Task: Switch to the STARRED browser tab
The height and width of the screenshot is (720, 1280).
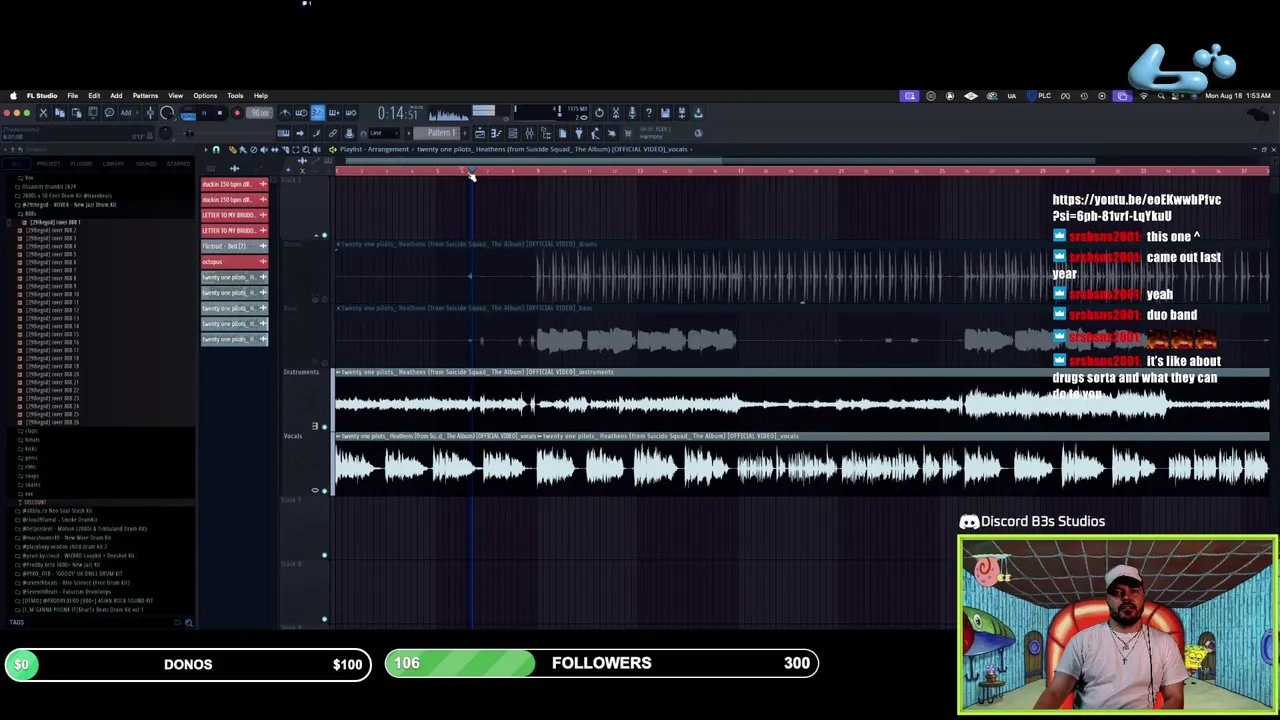Action: (x=178, y=164)
